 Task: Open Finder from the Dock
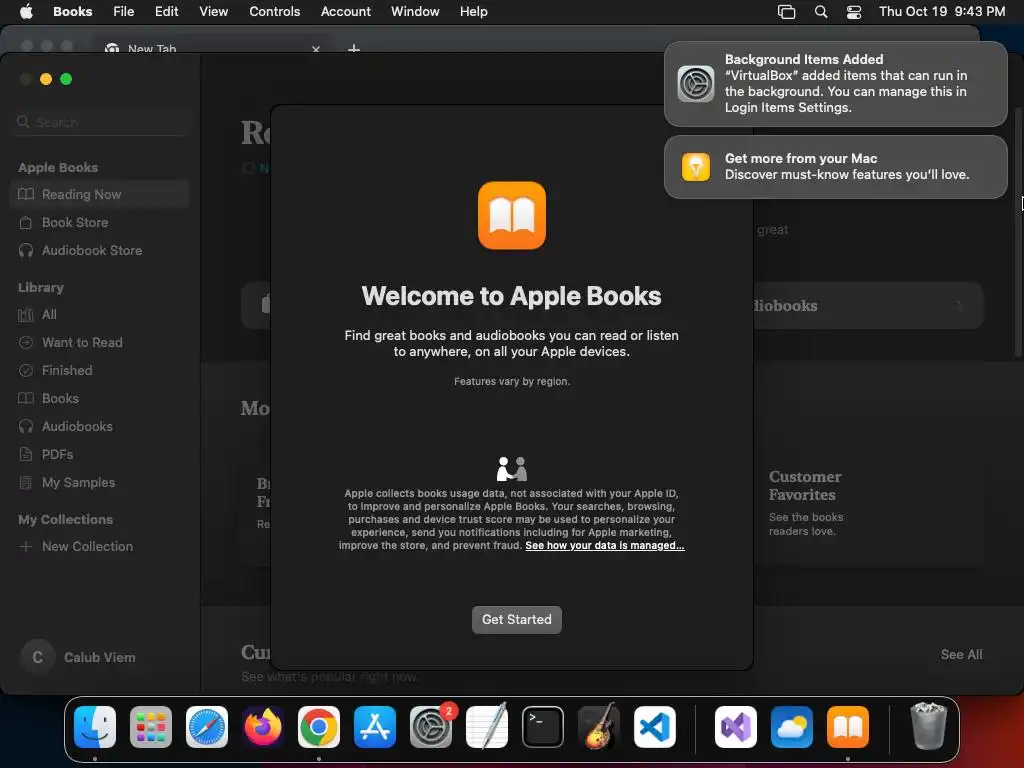95,727
